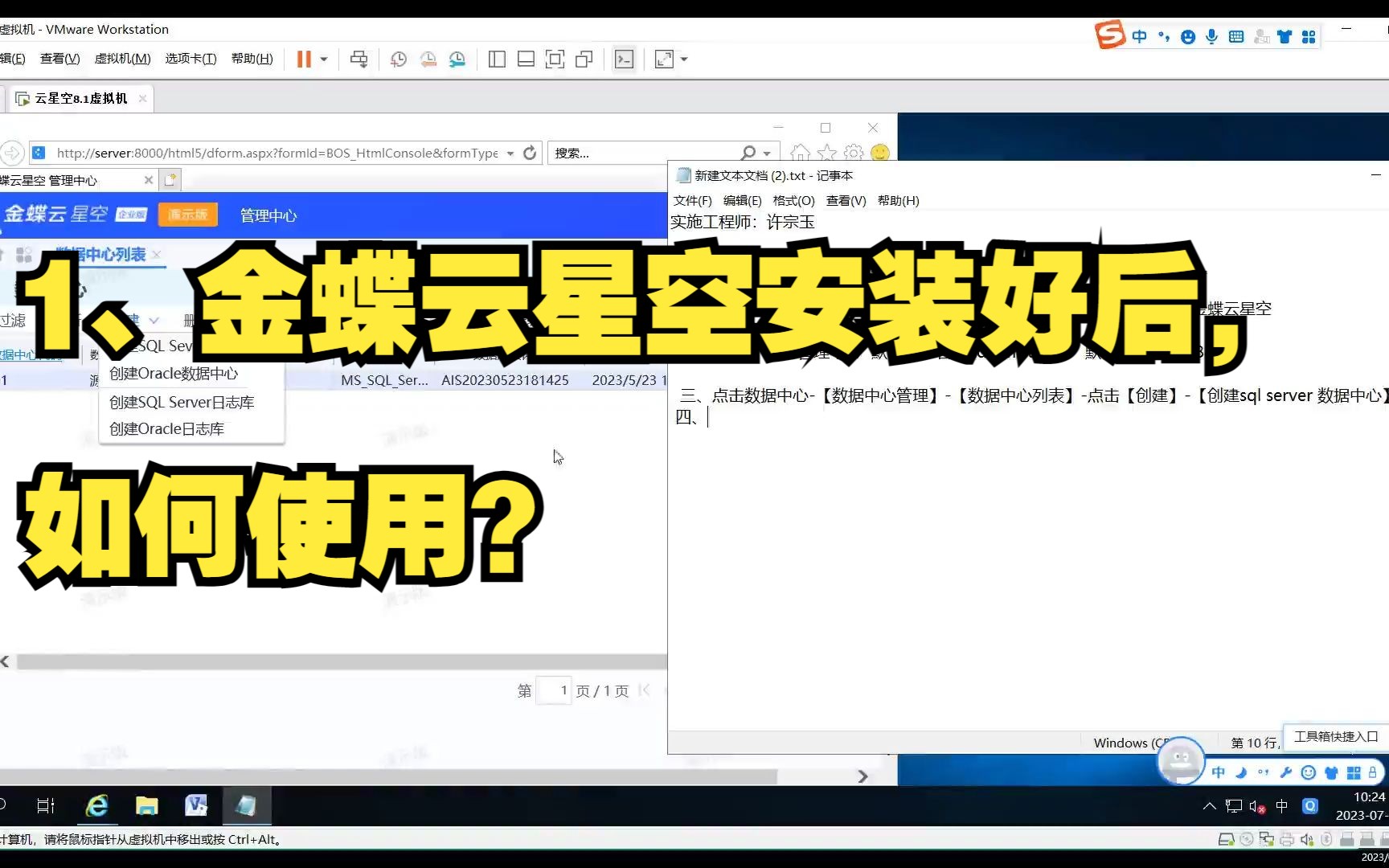Open a virtual machine console terminal icon
1389x868 pixels.
(x=625, y=59)
